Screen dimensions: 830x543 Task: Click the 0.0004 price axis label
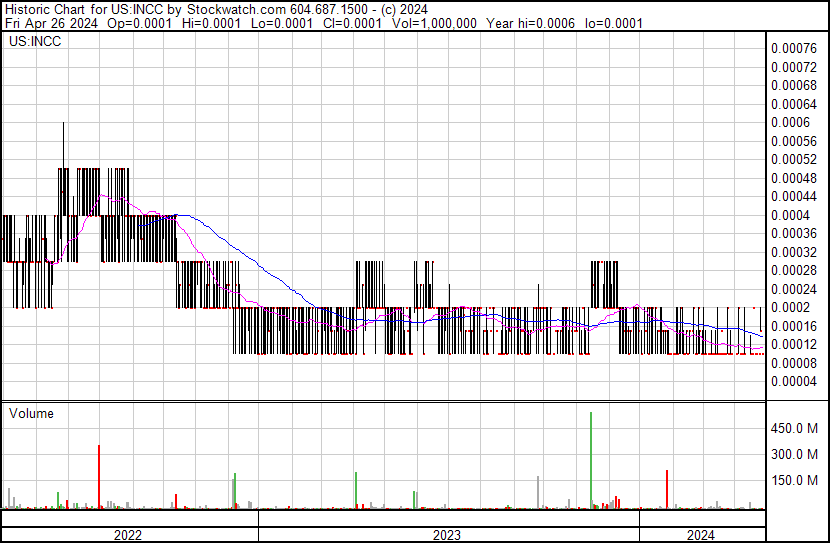pyautogui.click(x=790, y=215)
